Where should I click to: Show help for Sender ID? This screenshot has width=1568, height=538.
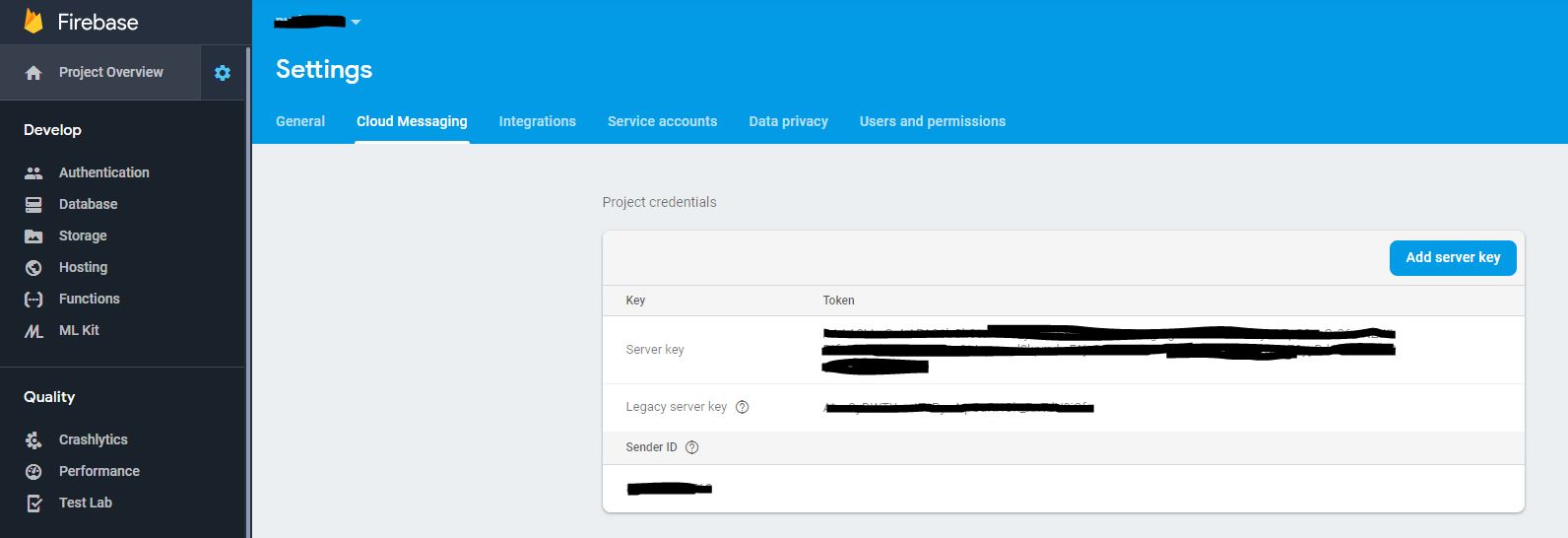tap(692, 447)
